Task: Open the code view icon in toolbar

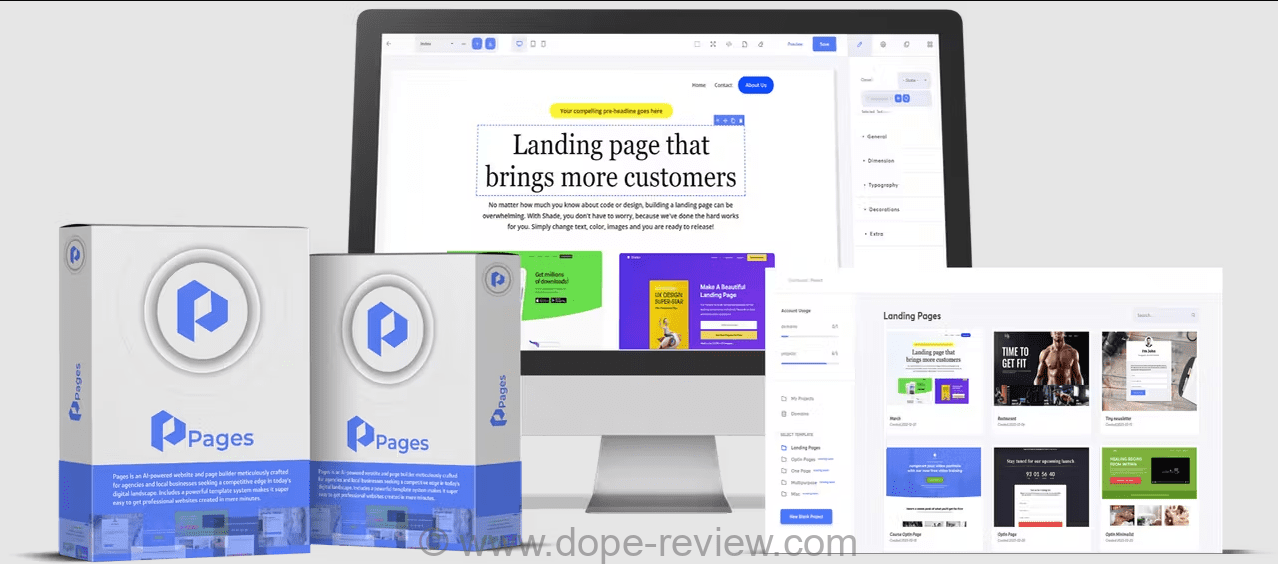Action: coord(729,44)
